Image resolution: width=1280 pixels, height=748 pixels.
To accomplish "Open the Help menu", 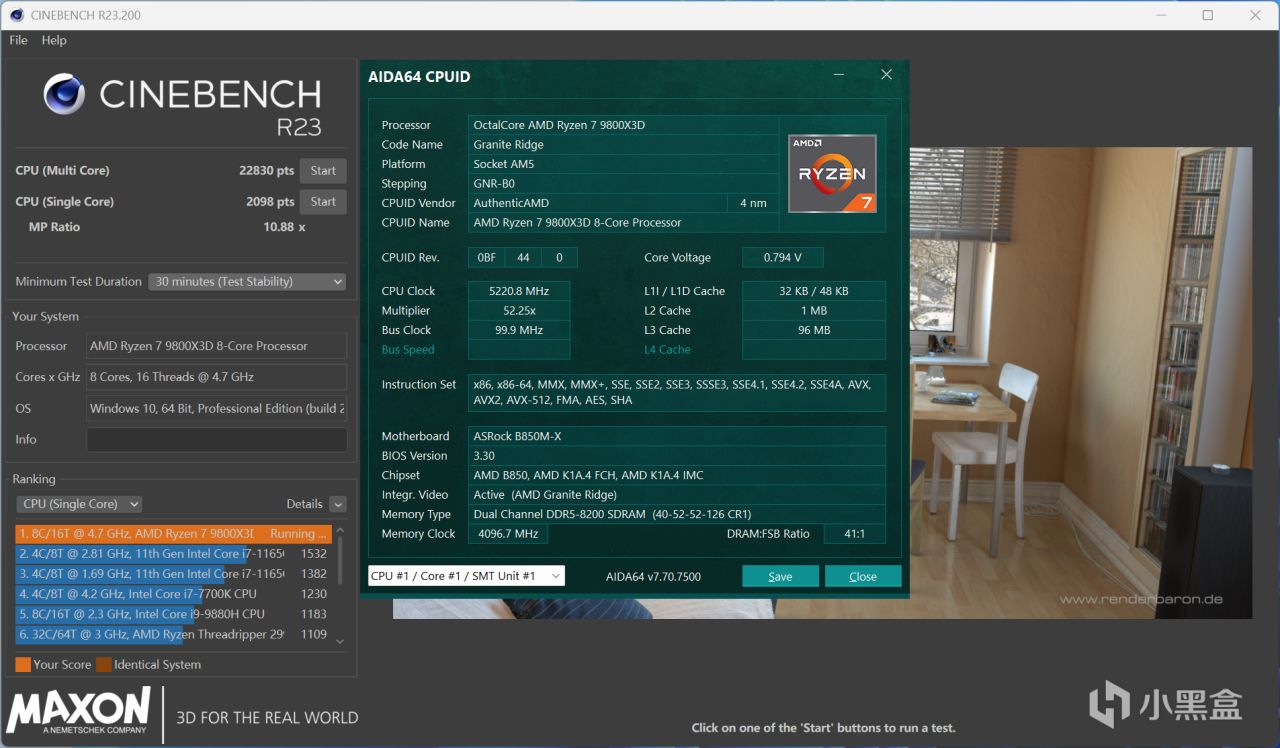I will click(54, 40).
